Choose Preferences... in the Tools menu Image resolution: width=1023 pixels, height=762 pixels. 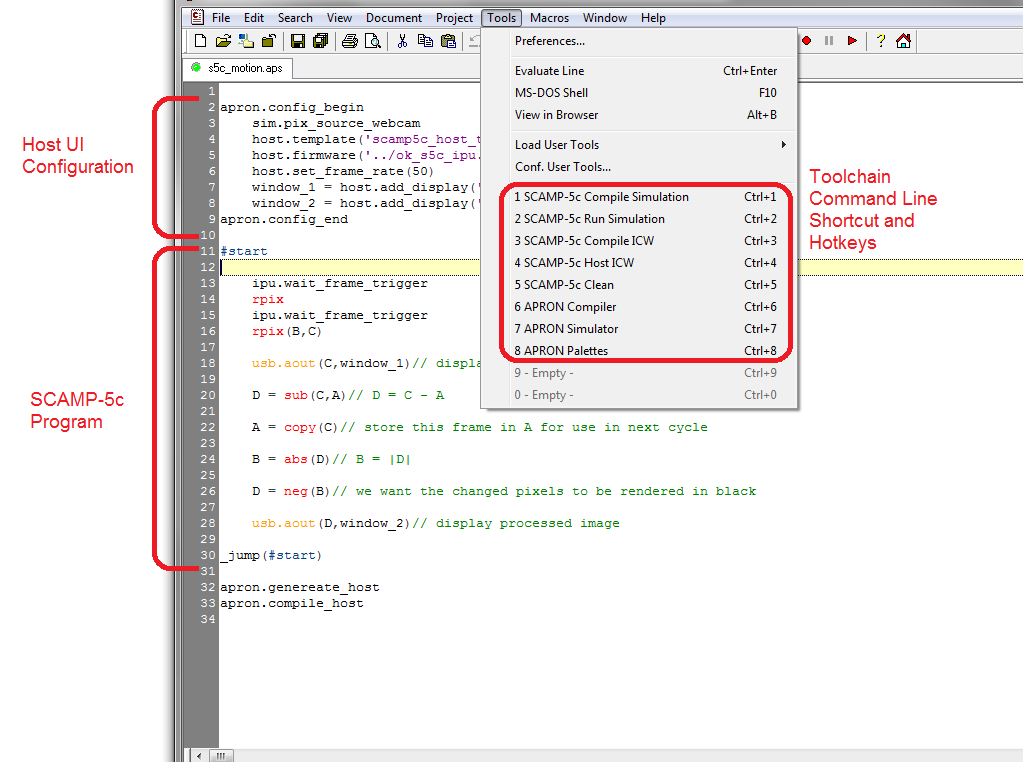(639, 41)
